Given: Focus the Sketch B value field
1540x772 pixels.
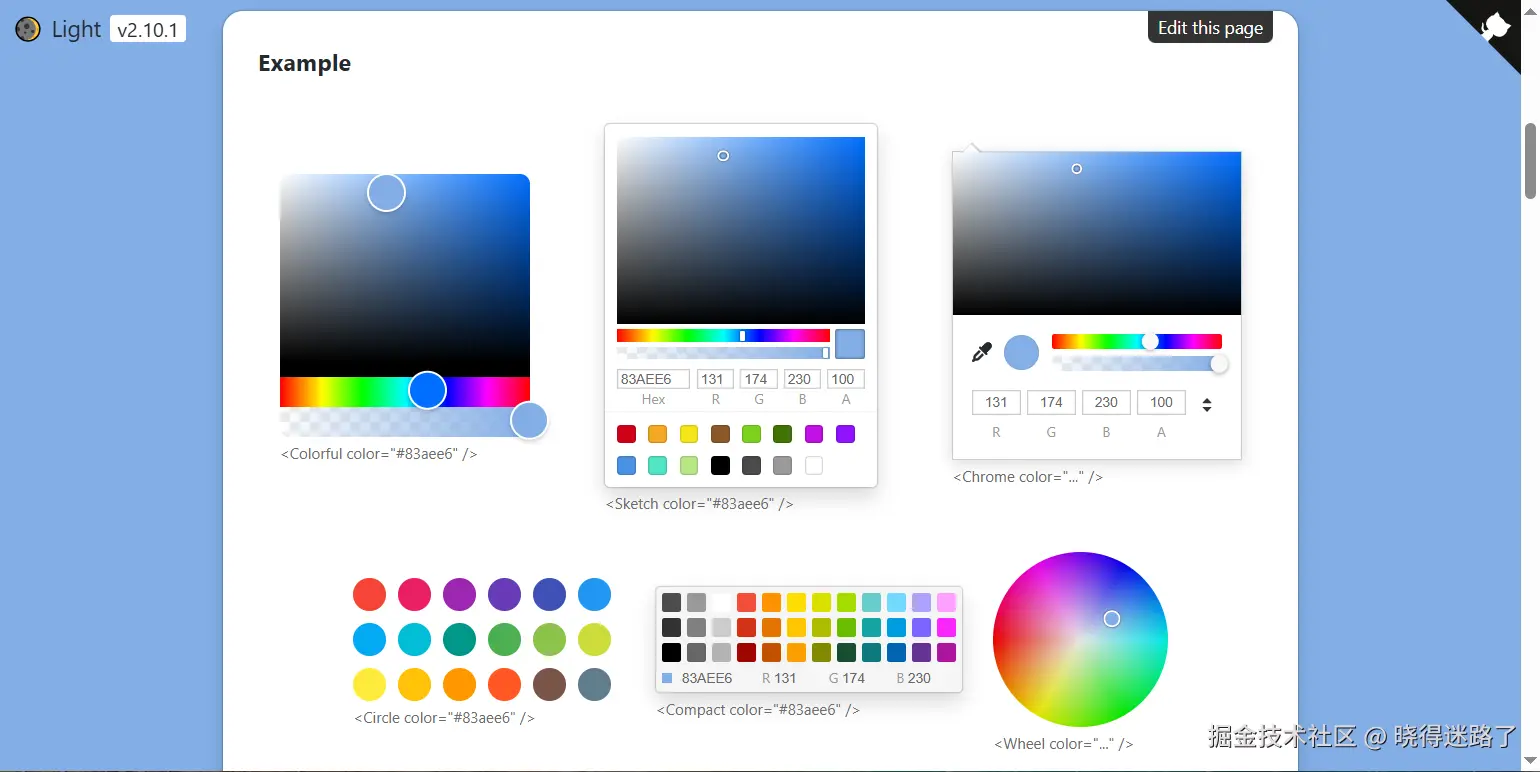Looking at the screenshot, I should click(802, 379).
